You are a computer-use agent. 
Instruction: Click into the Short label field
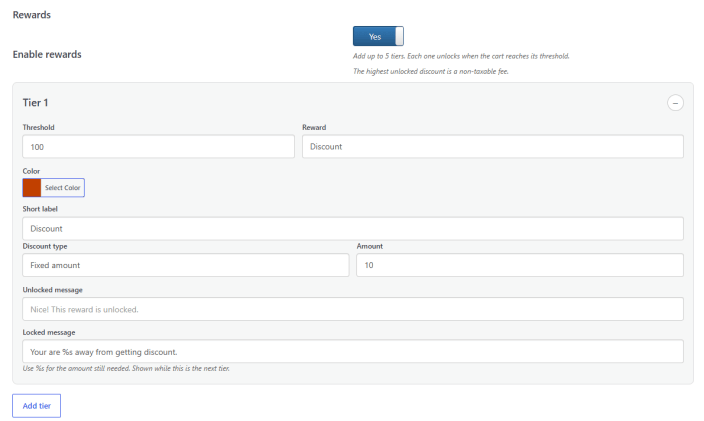(353, 229)
